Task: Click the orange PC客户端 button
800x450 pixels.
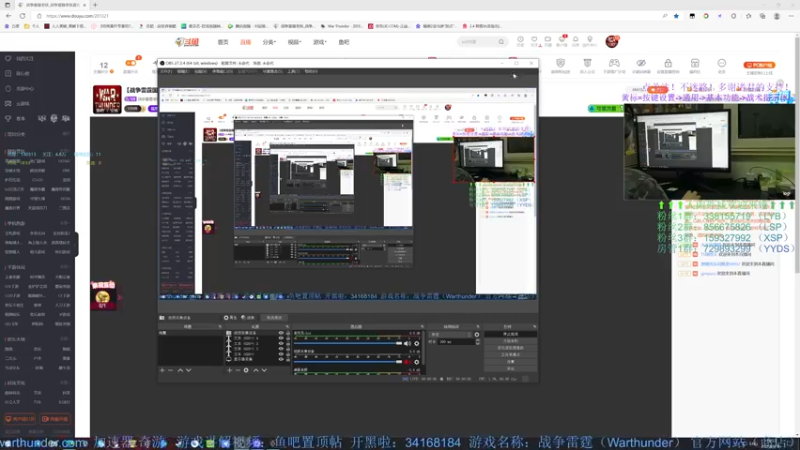Action: pyautogui.click(x=759, y=65)
